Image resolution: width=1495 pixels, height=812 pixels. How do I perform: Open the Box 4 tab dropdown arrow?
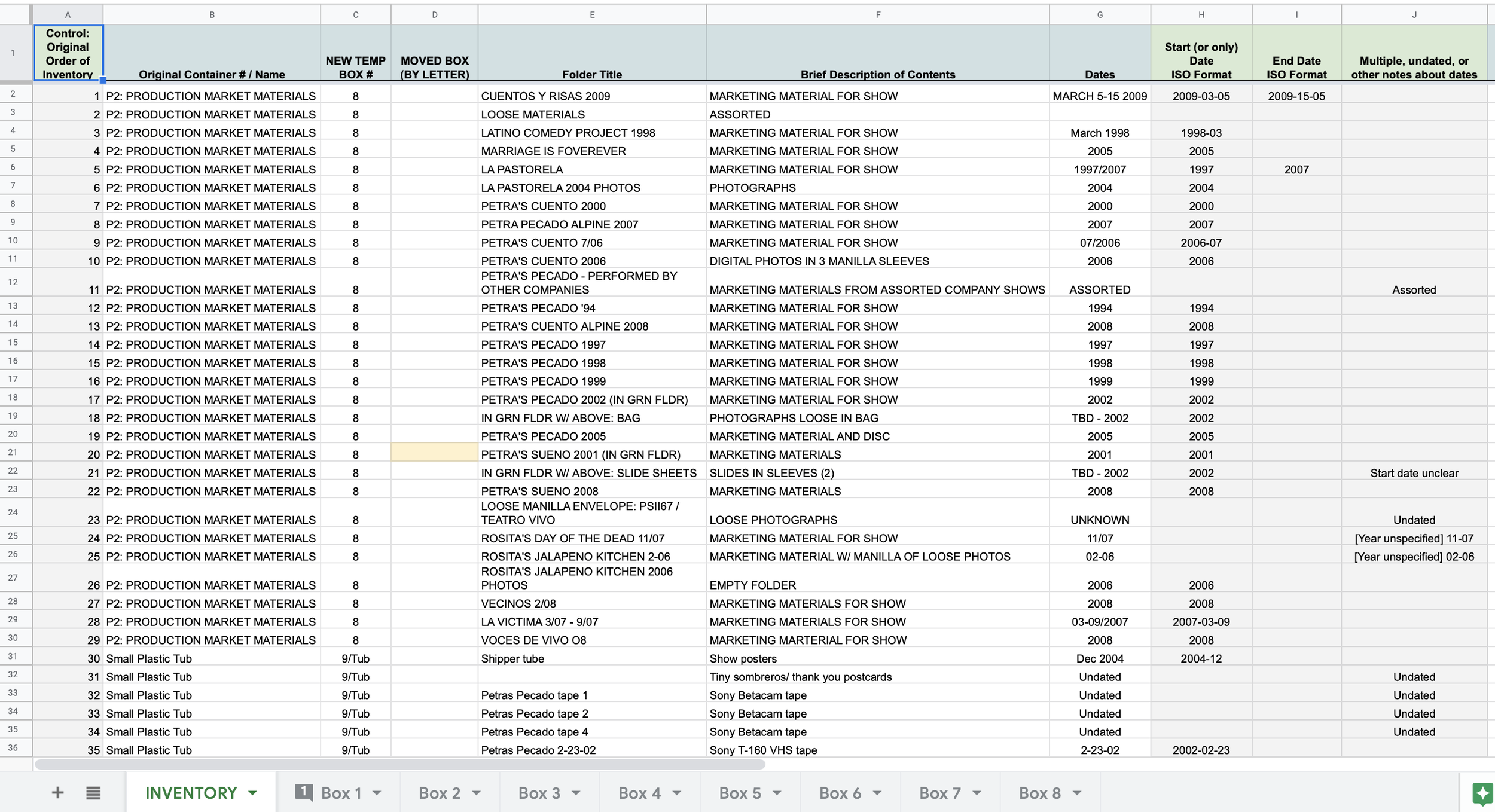coord(676,793)
